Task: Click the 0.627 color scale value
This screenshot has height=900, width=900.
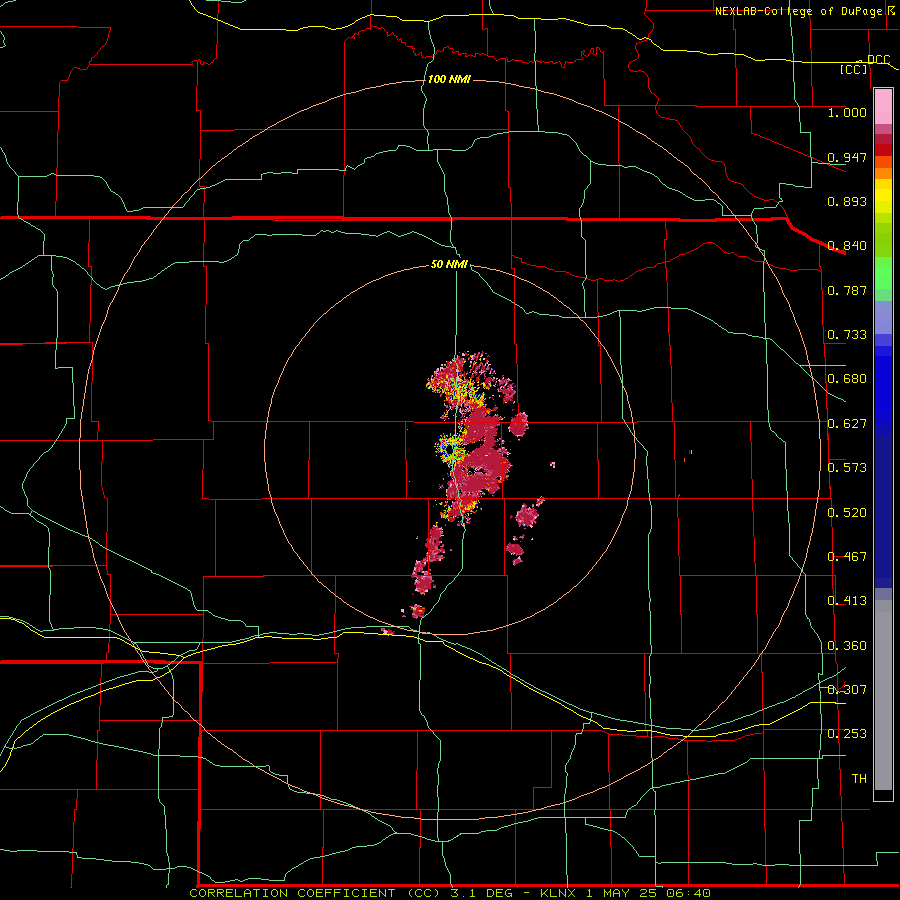Action: tap(847, 424)
